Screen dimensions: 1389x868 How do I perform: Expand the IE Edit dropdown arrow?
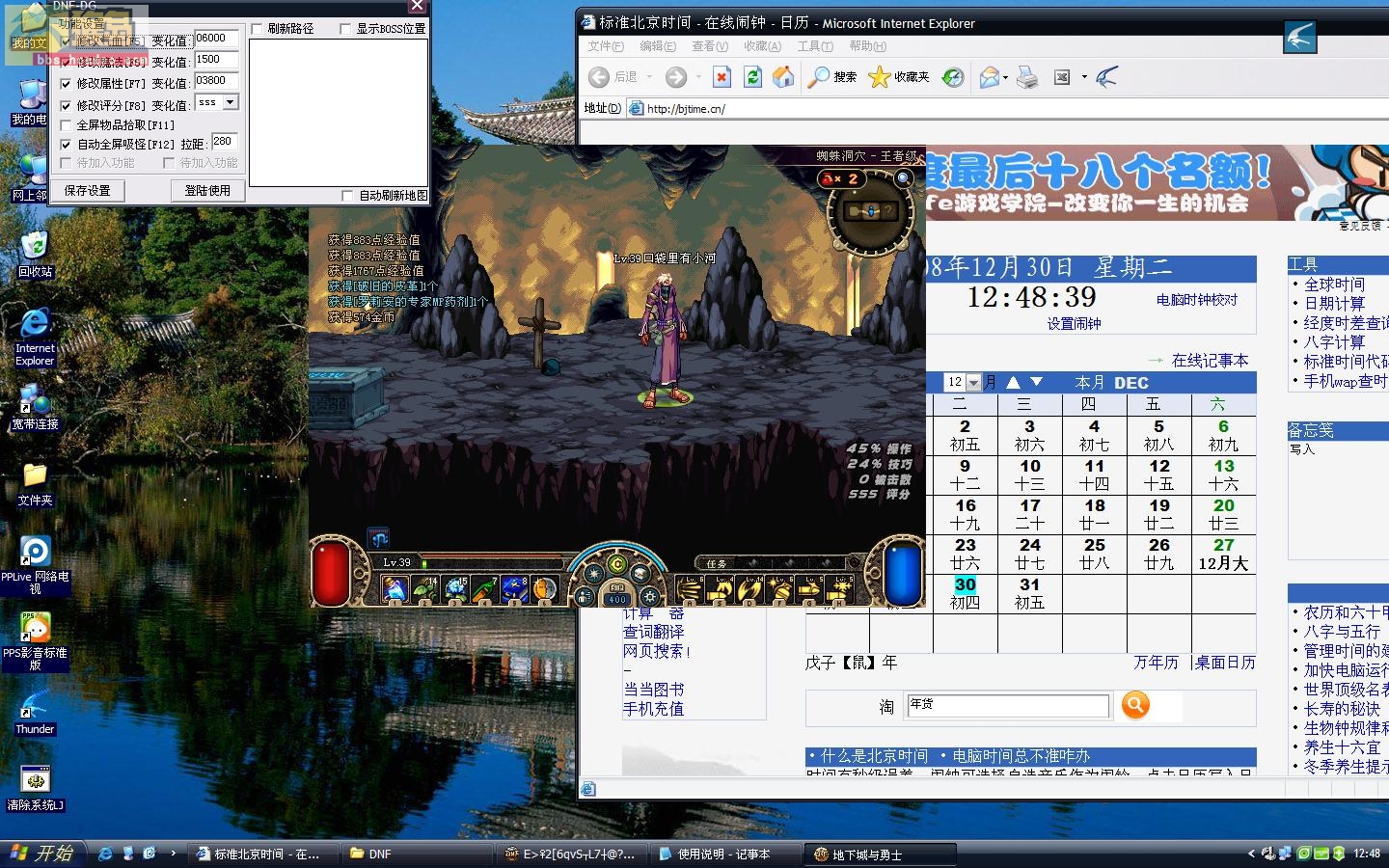(x=1083, y=77)
